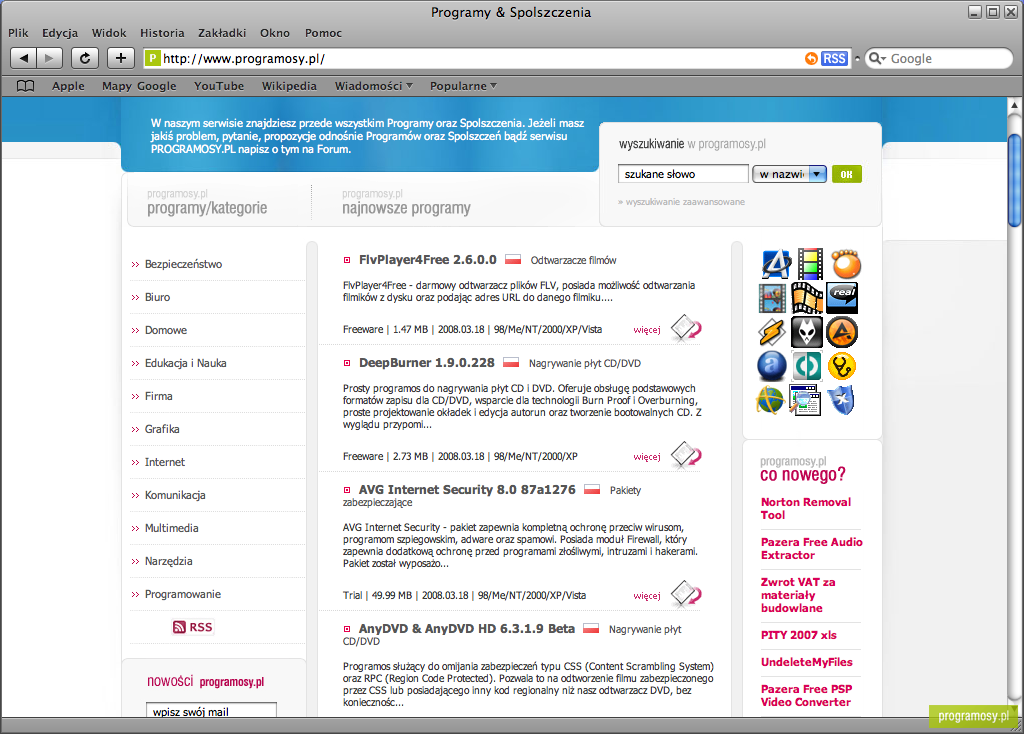Viewport: 1024px width, 734px height.
Task: Open the Edycja menu
Action: click(x=60, y=33)
